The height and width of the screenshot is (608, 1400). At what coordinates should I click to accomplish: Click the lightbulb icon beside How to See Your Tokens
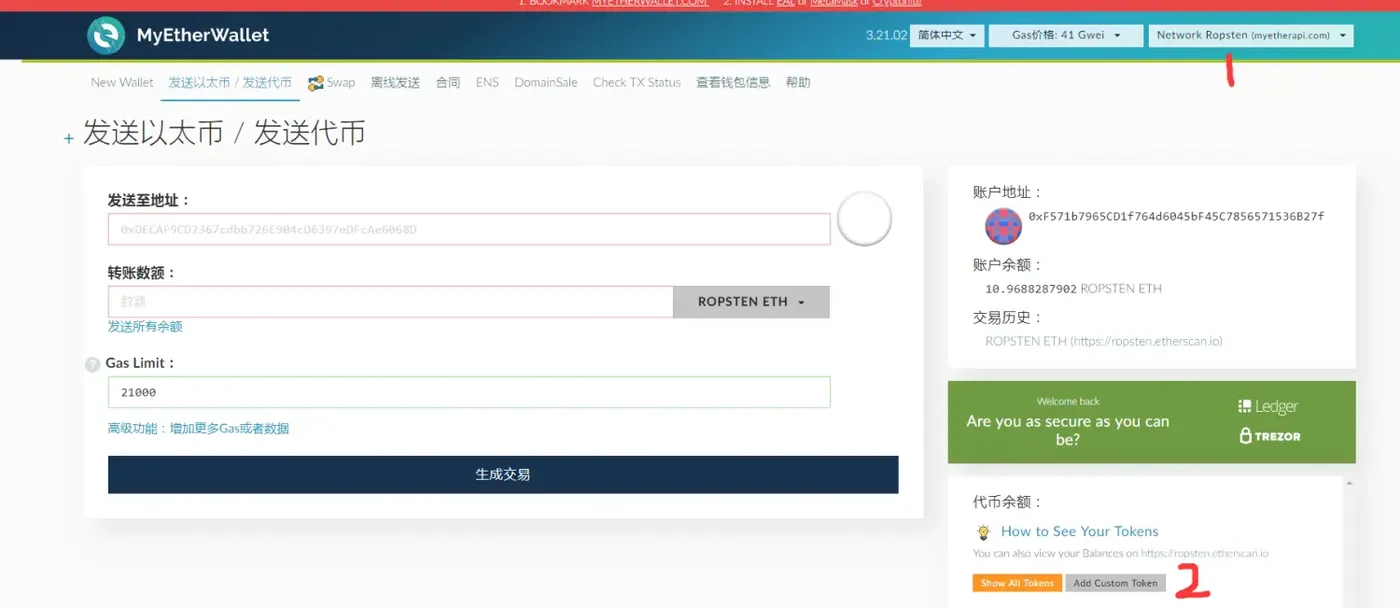pyautogui.click(x=983, y=532)
